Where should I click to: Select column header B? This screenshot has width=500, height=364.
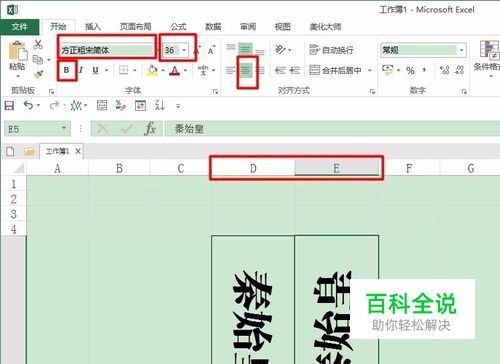pyautogui.click(x=119, y=168)
